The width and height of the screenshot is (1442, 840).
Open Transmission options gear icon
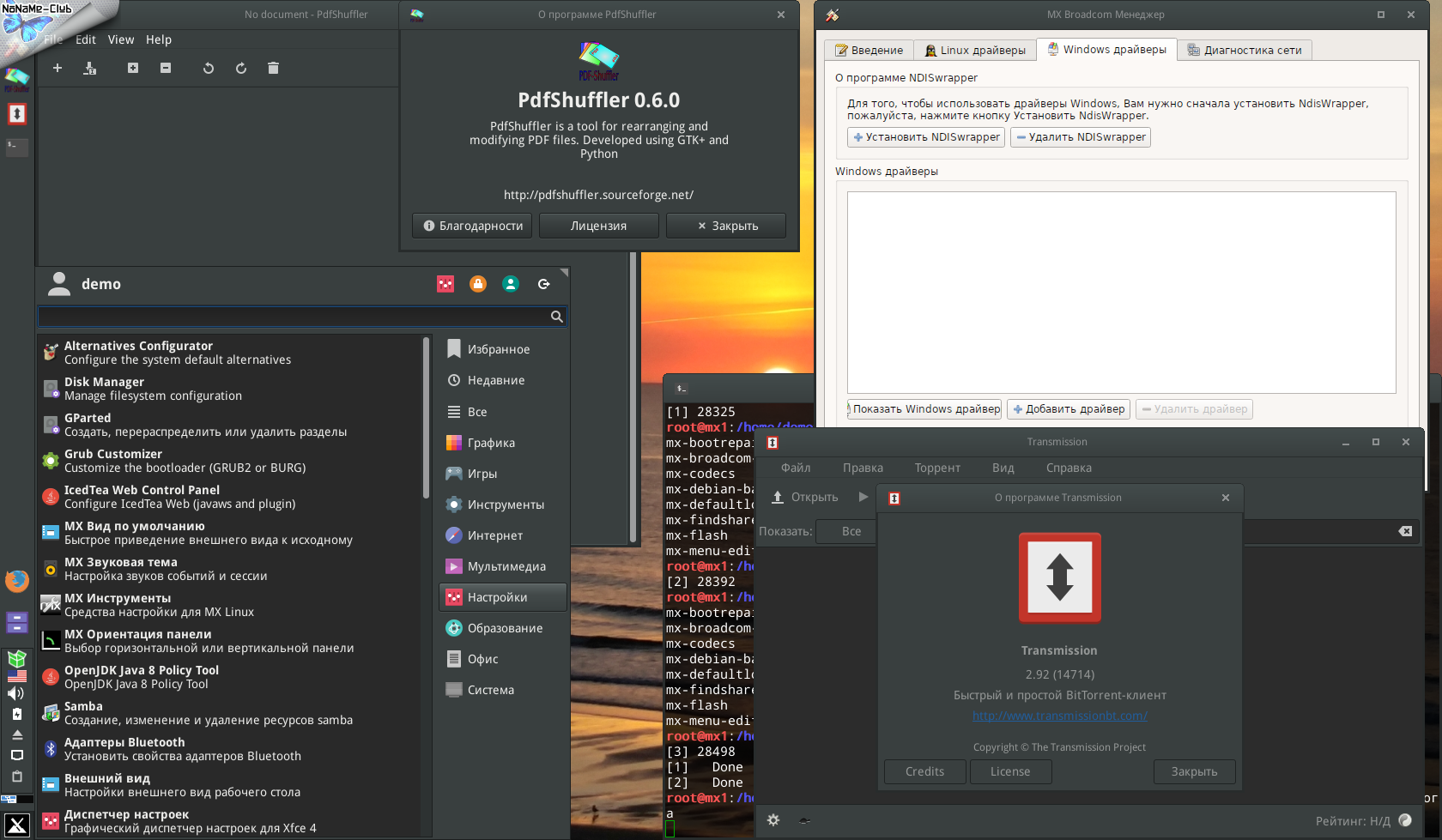tap(773, 820)
